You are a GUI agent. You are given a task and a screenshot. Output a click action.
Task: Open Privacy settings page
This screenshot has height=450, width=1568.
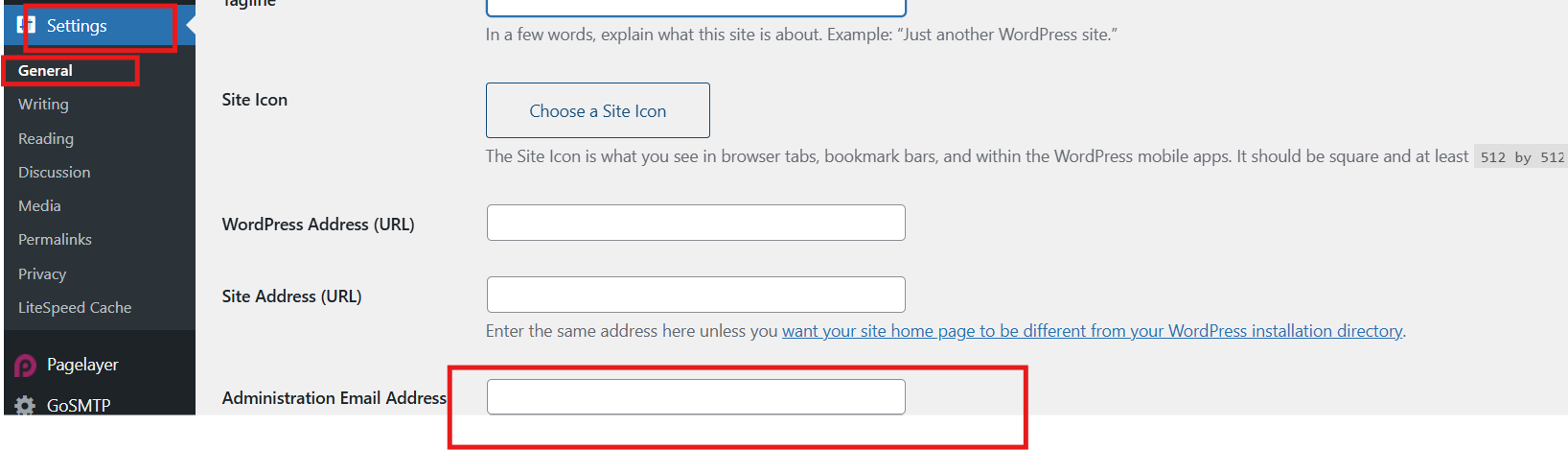42,274
